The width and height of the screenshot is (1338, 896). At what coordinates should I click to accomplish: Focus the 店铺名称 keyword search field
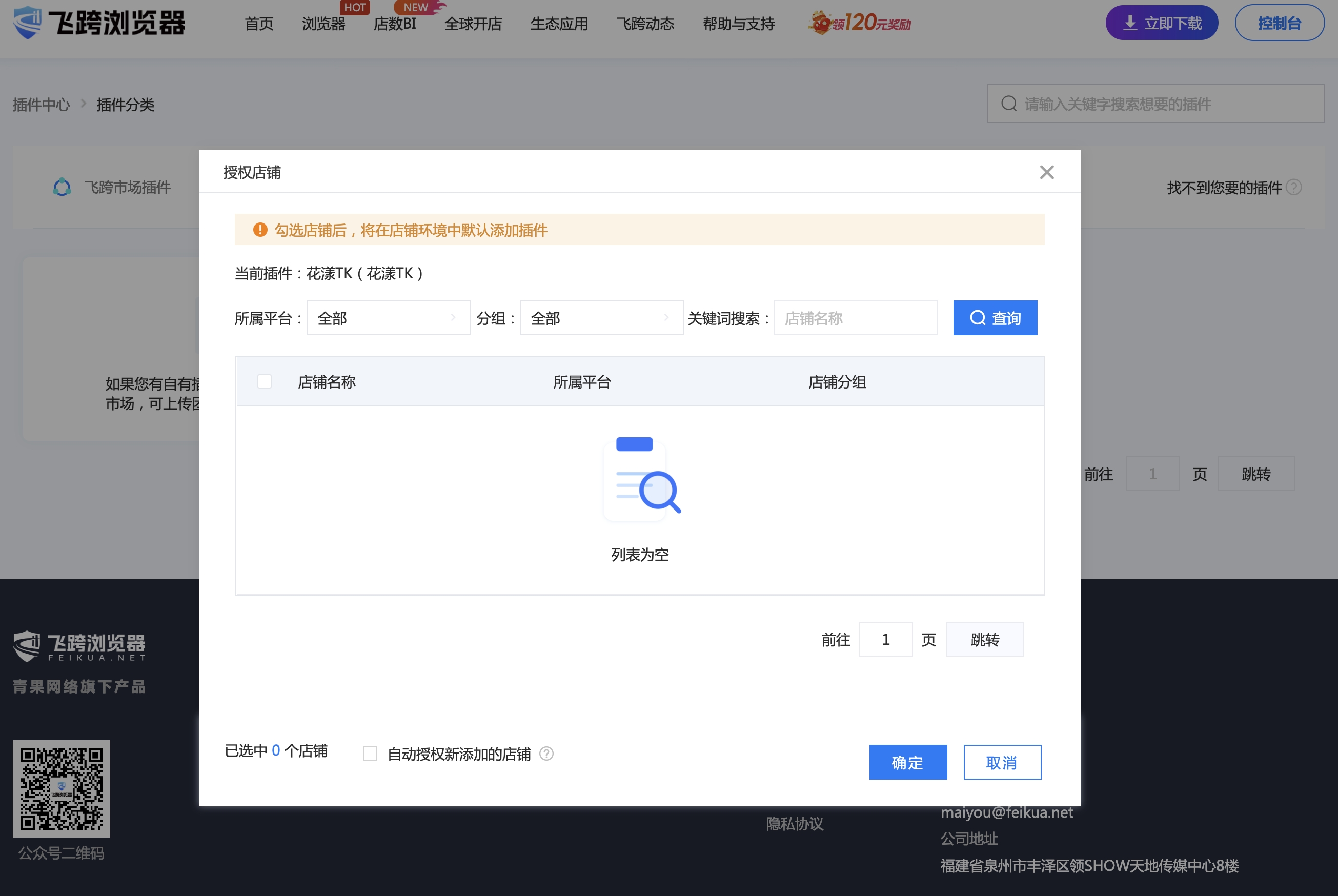pyautogui.click(x=856, y=318)
